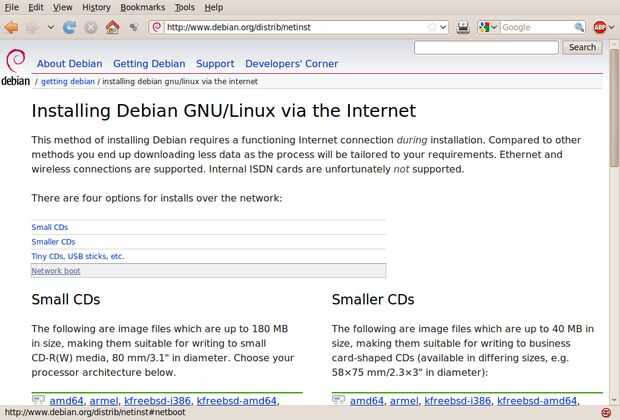Screen dimensions: 620x420
Task: Click armel link under Smaller CDs
Action: pos(404,401)
